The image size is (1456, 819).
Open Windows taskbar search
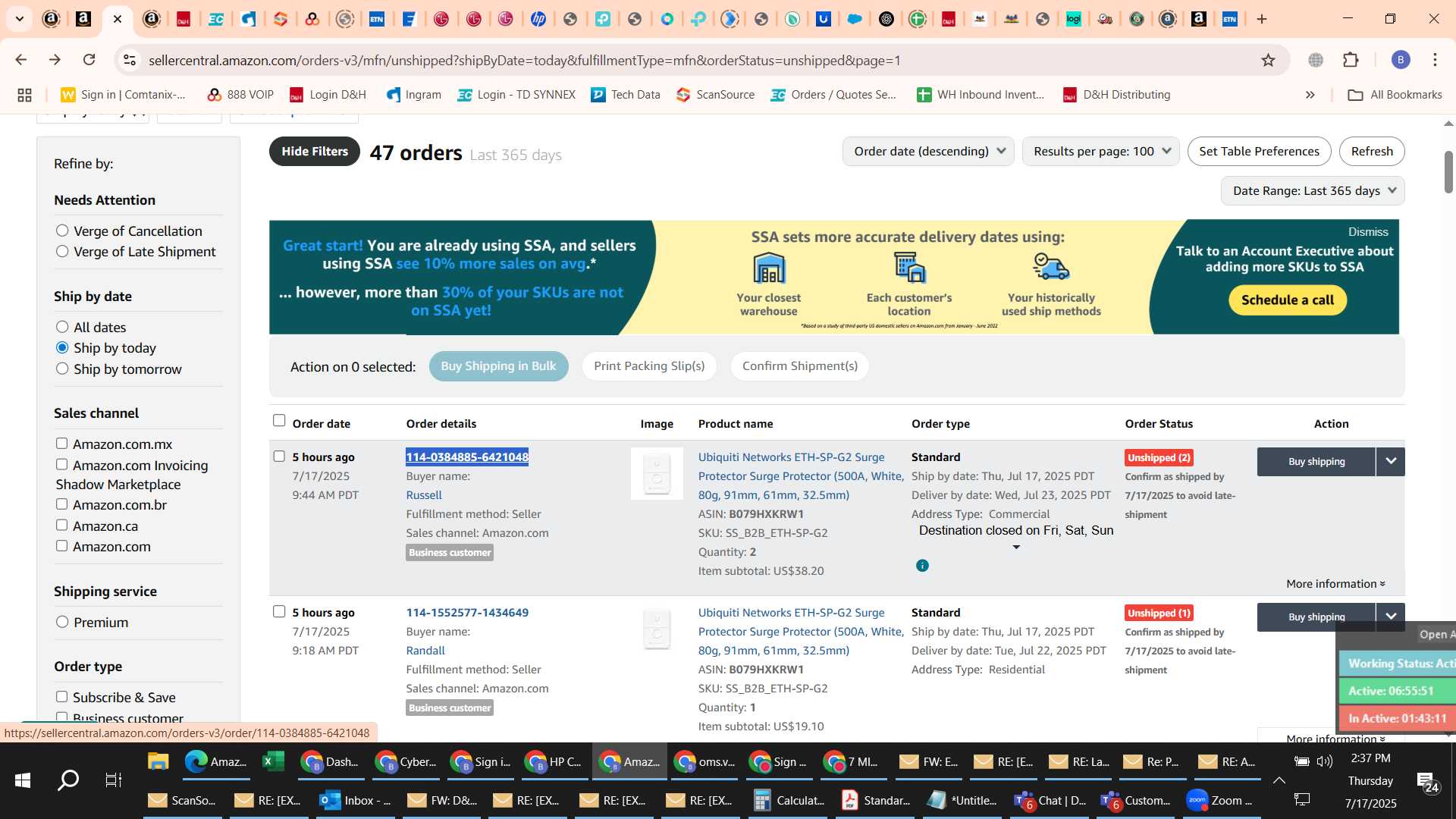68,780
